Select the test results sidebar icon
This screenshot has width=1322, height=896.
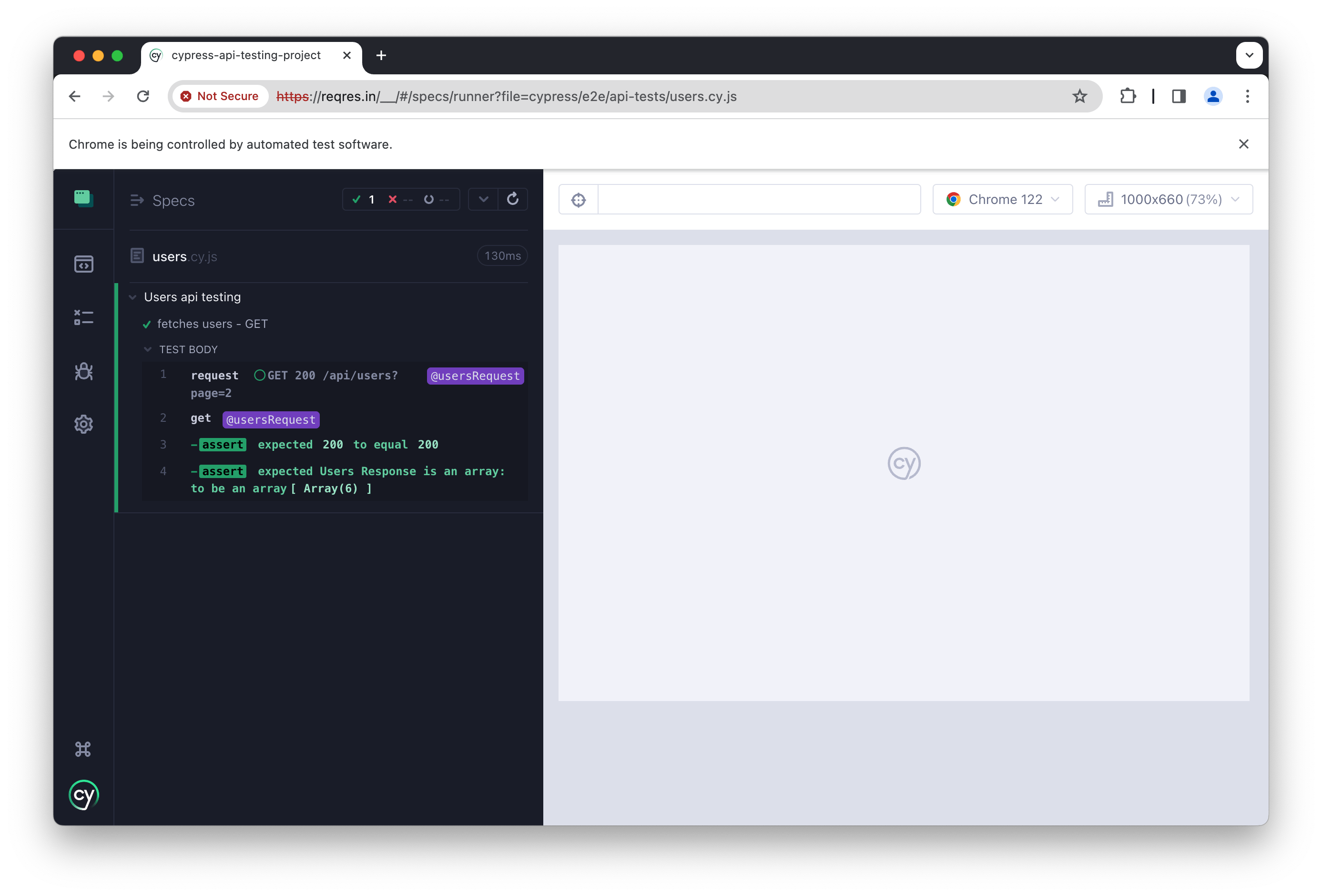click(x=83, y=317)
